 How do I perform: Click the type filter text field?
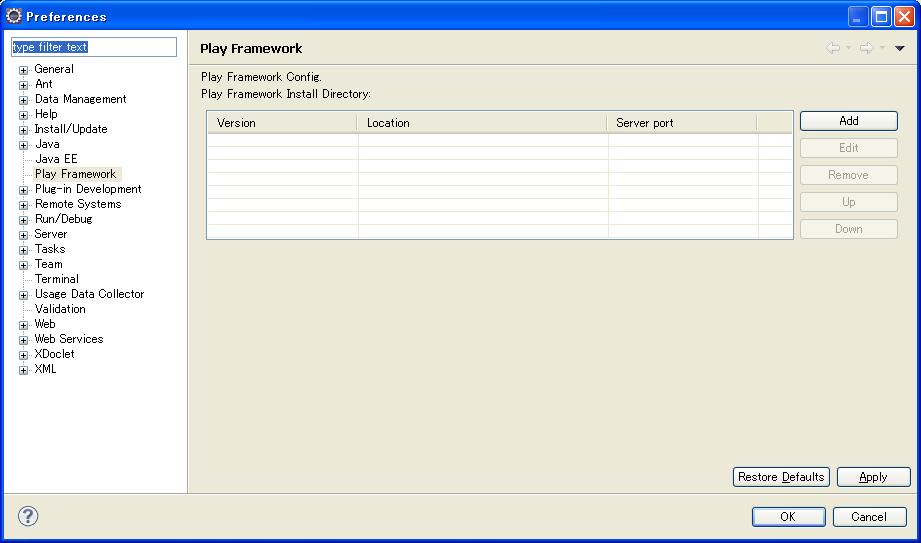[94, 47]
